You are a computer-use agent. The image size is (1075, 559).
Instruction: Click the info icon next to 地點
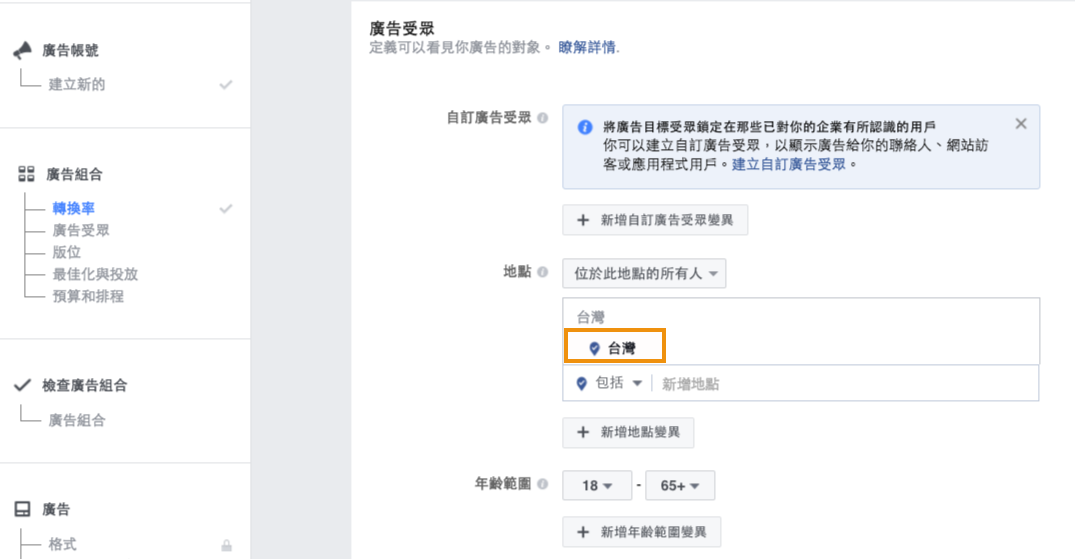coord(542,272)
